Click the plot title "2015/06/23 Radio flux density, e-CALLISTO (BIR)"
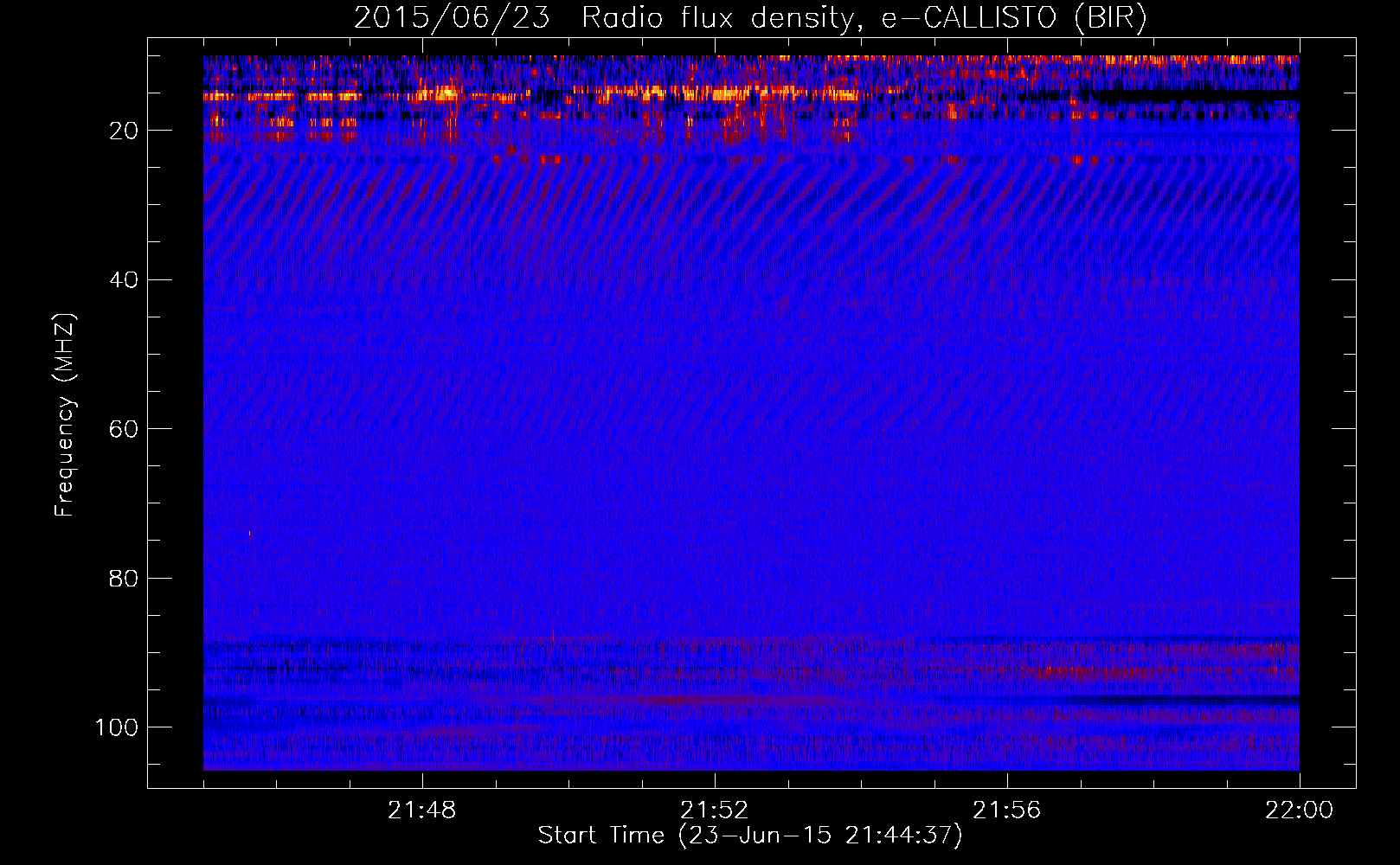 pyautogui.click(x=750, y=18)
